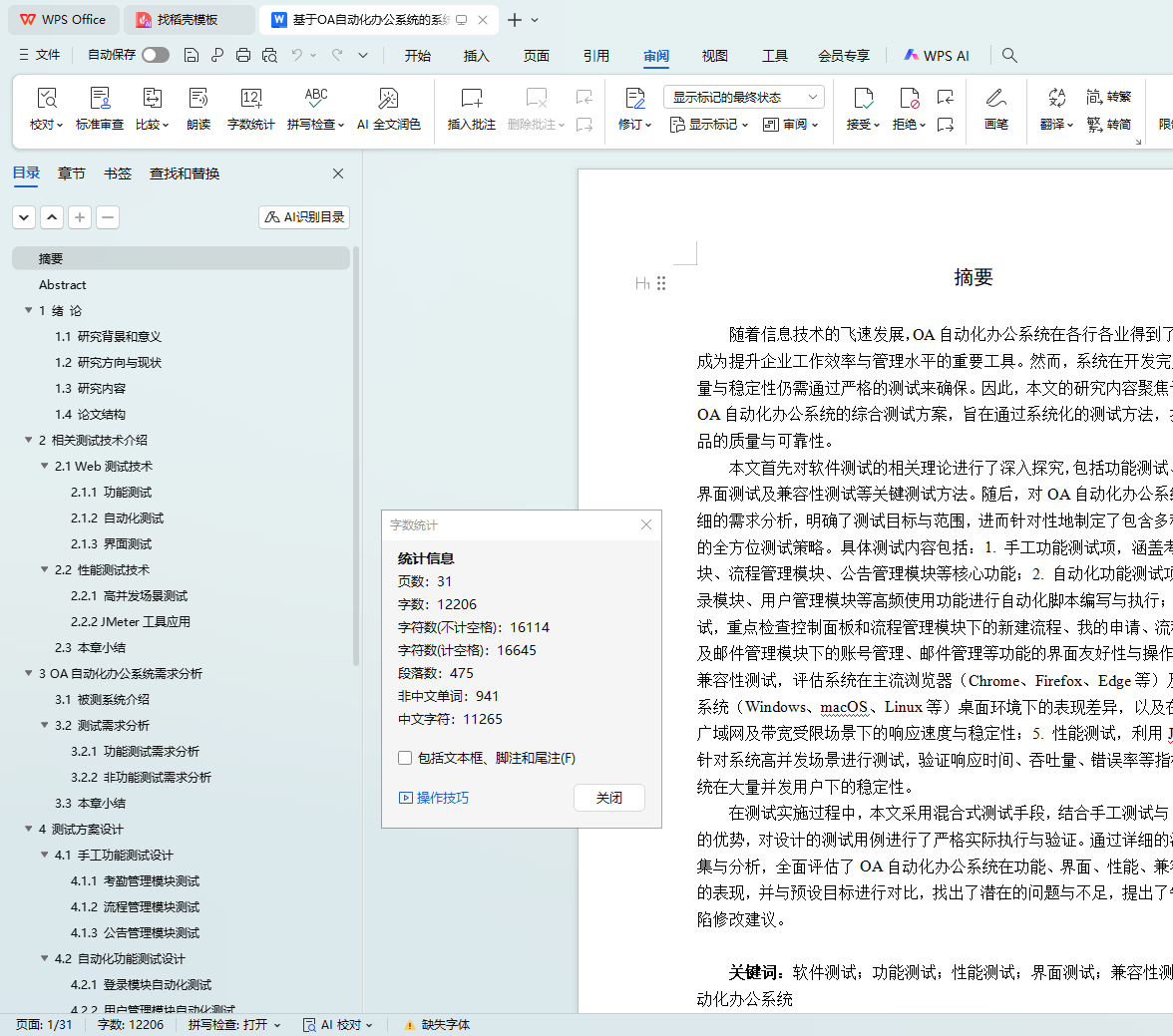Click the AI识别目录 button
The image size is (1173, 1036).
[304, 216]
